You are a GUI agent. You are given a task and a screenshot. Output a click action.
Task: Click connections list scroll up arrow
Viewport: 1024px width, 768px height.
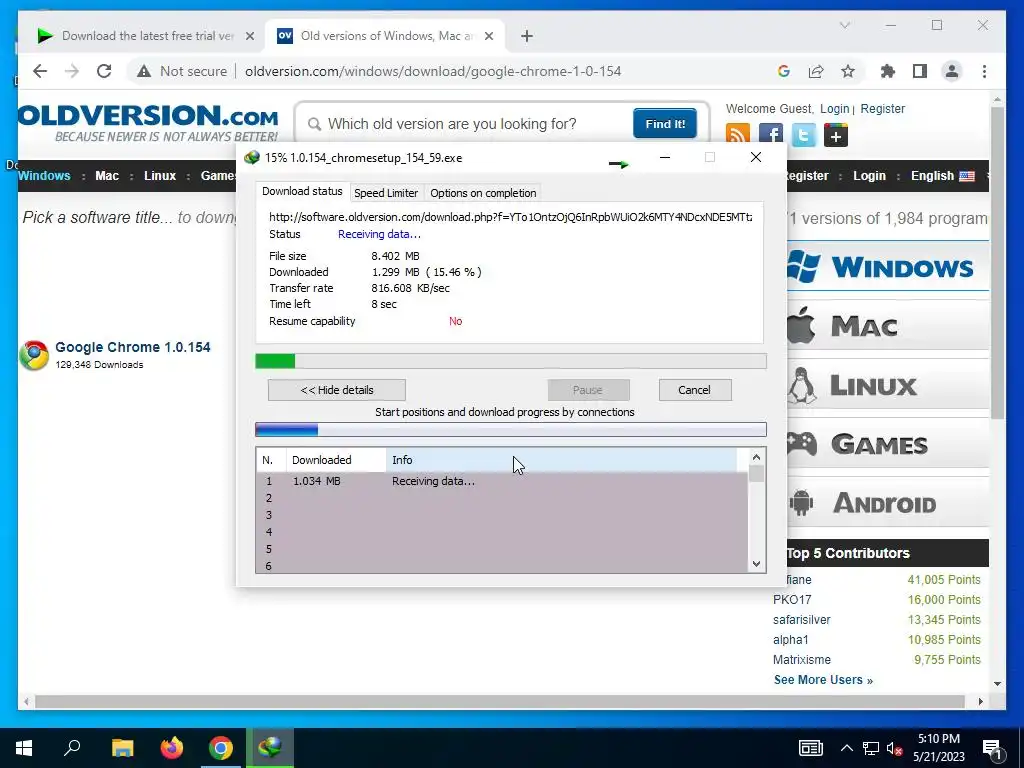pos(756,458)
